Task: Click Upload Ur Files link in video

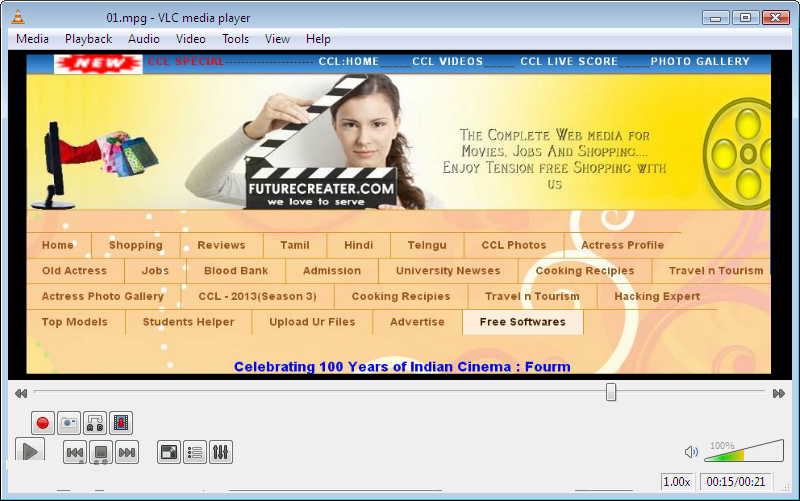Action: pos(312,322)
